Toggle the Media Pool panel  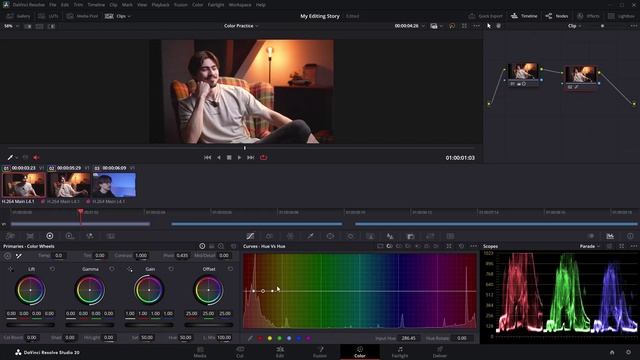pos(82,16)
